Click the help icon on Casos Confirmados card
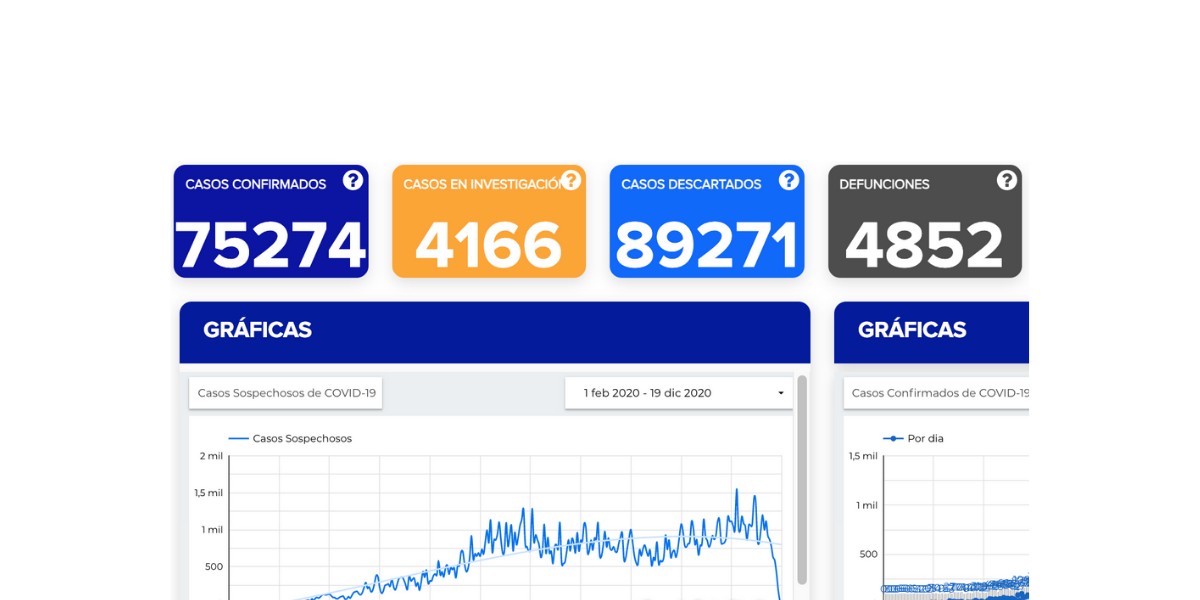This screenshot has width=1200, height=600. click(353, 180)
